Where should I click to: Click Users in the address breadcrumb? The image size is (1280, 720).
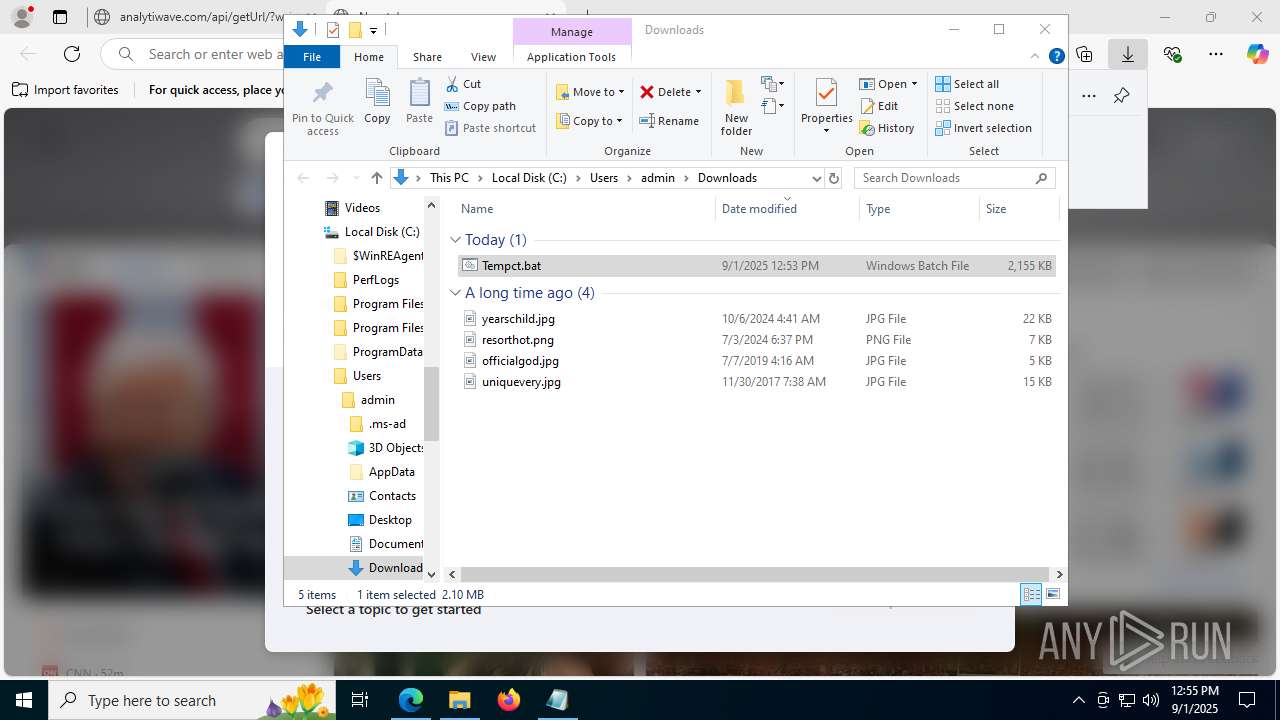coord(604,178)
